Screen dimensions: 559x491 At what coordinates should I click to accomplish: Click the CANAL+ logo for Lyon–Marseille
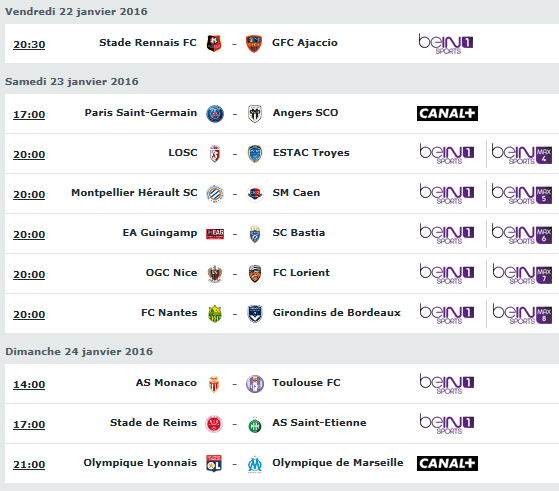pos(447,464)
